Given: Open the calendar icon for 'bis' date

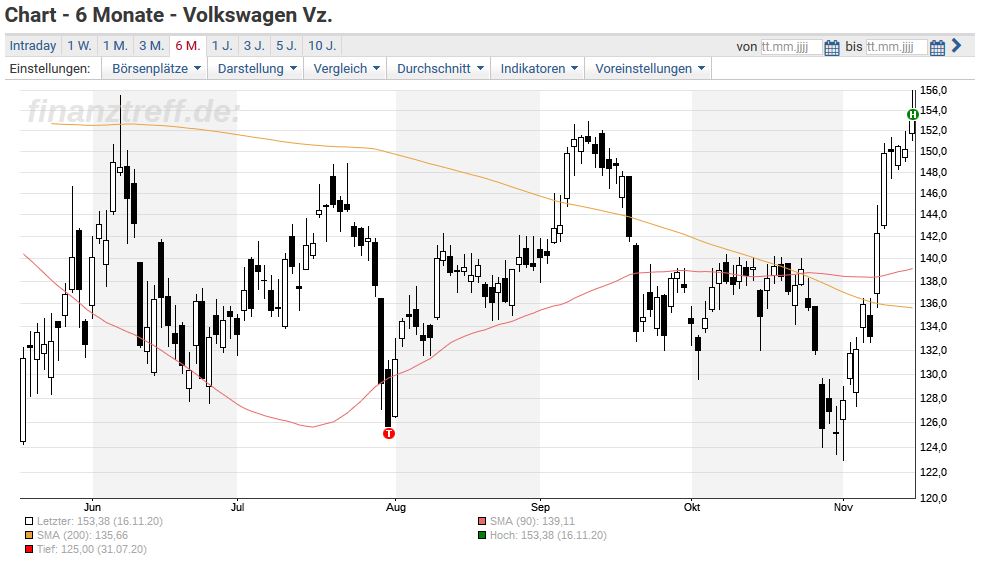Looking at the screenshot, I should (937, 48).
